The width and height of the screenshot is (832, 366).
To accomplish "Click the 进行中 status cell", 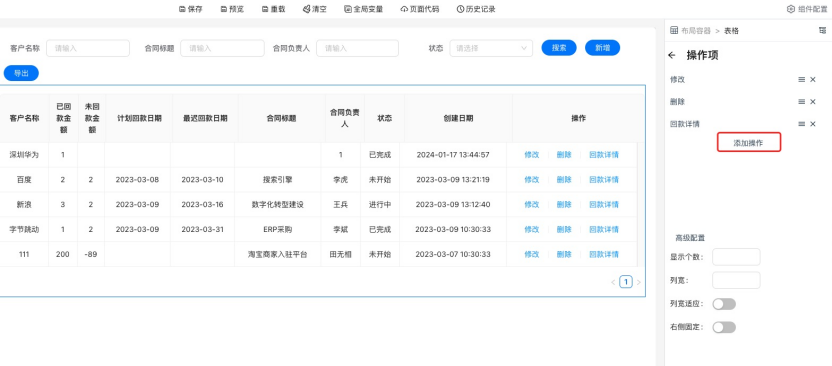I will tap(380, 205).
